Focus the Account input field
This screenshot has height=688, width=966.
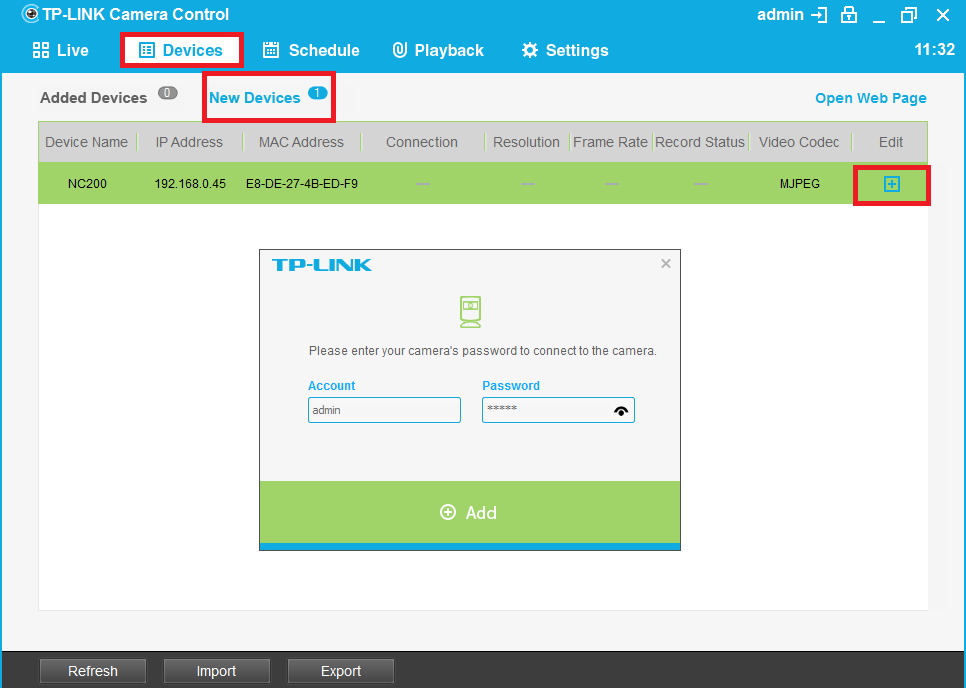point(384,410)
